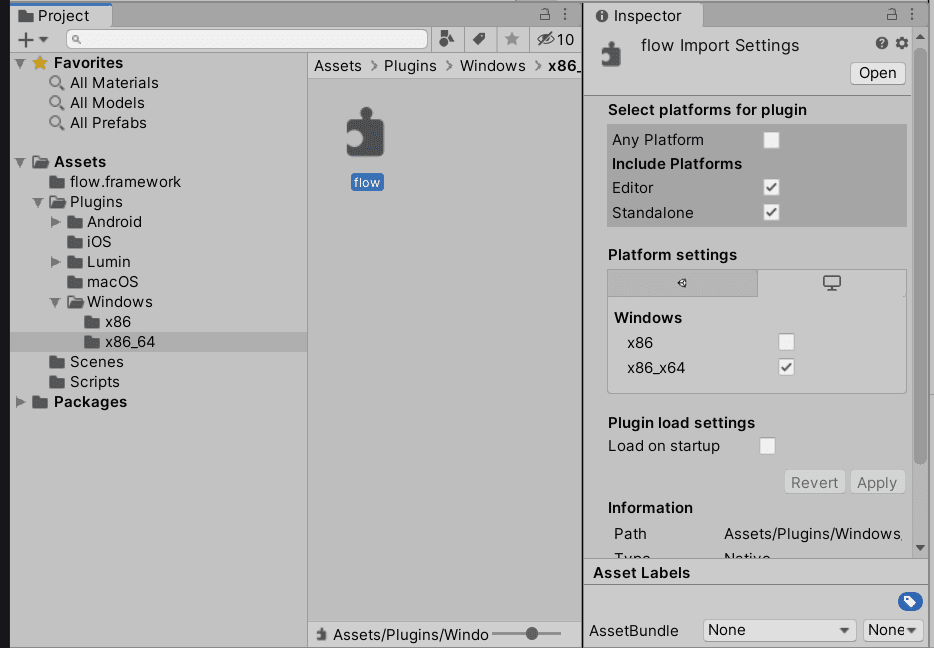Uncheck the Editor platform checkbox
Screen dimensions: 934x648
(x=771, y=188)
